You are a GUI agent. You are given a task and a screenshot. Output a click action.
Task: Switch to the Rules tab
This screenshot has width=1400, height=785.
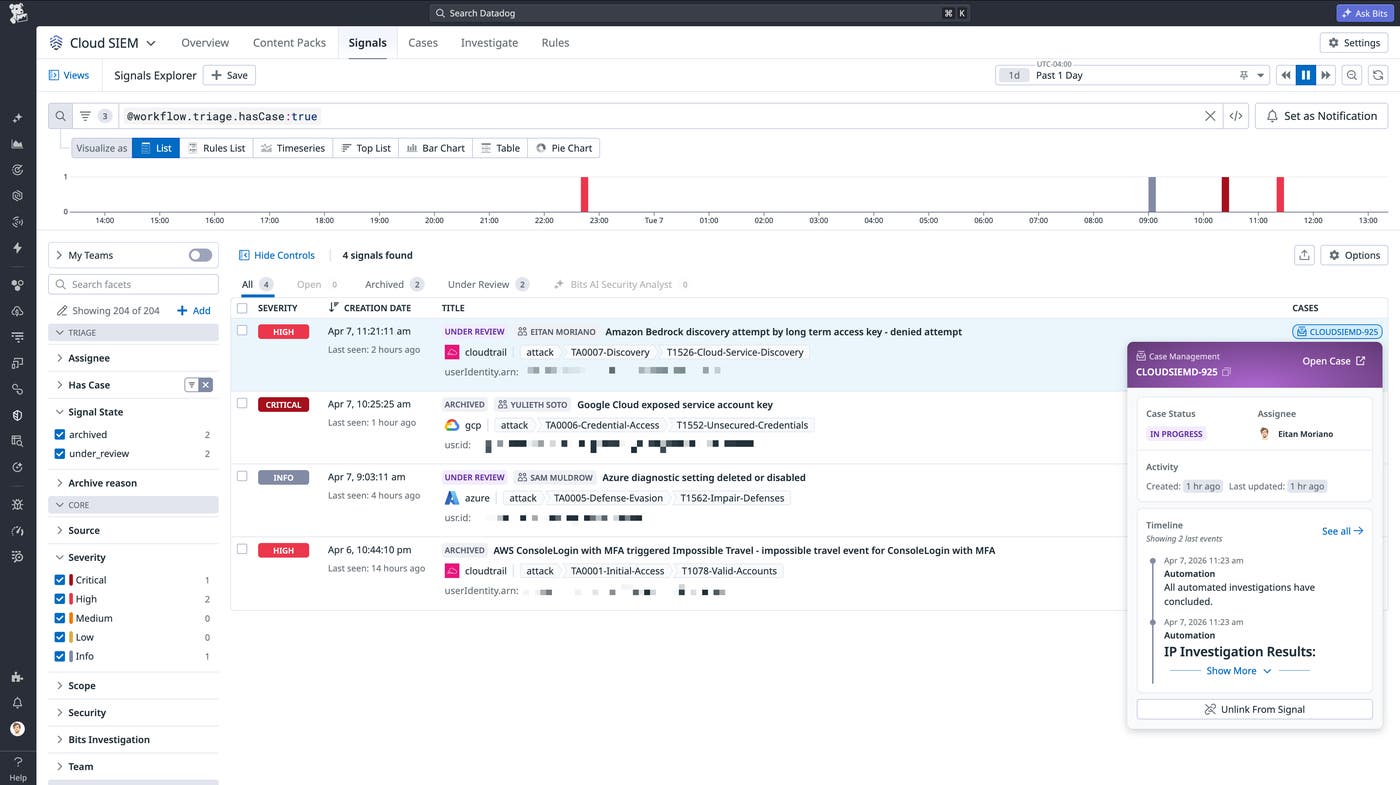[555, 43]
